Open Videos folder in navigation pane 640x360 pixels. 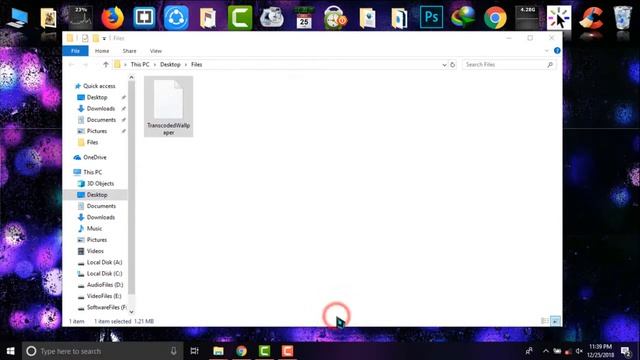click(95, 251)
